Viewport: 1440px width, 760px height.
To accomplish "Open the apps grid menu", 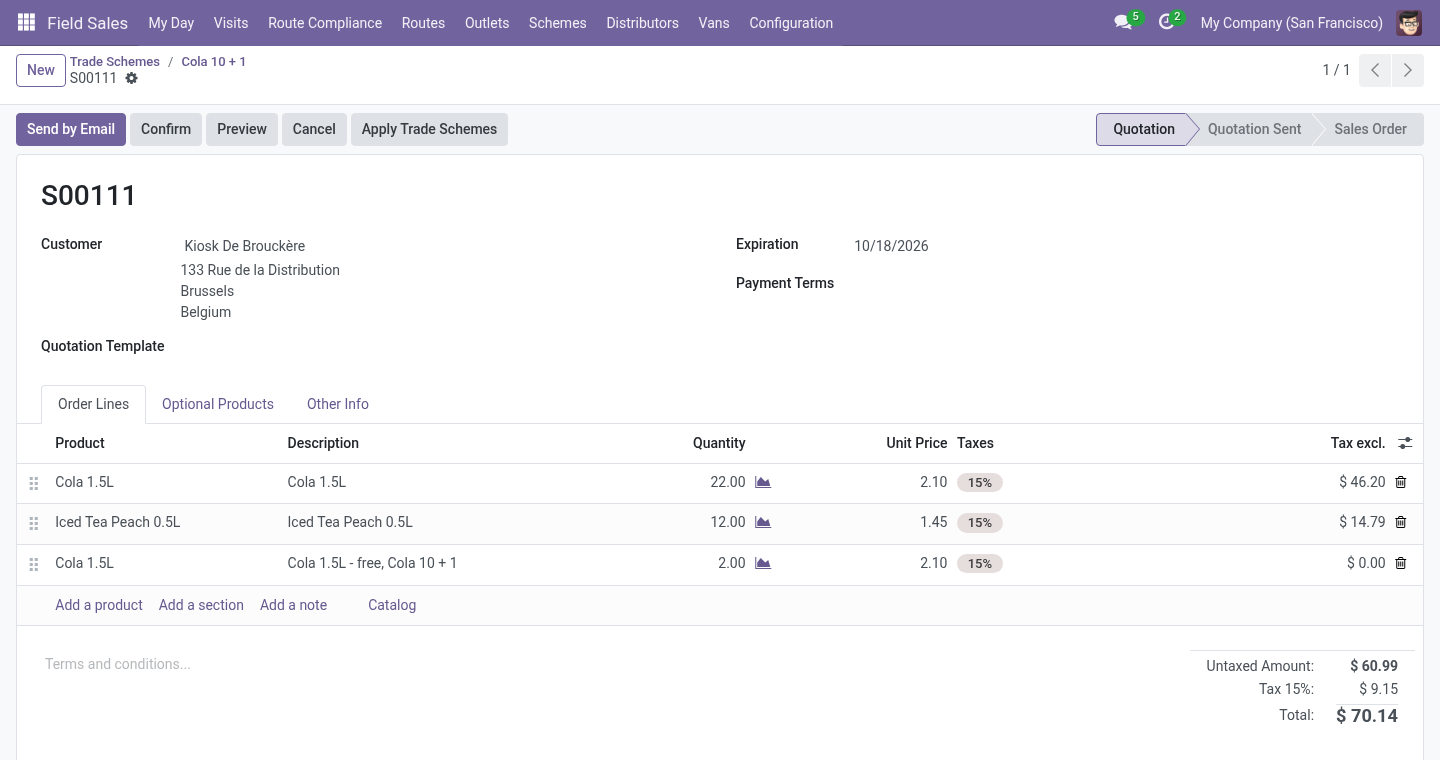I will click(x=27, y=22).
